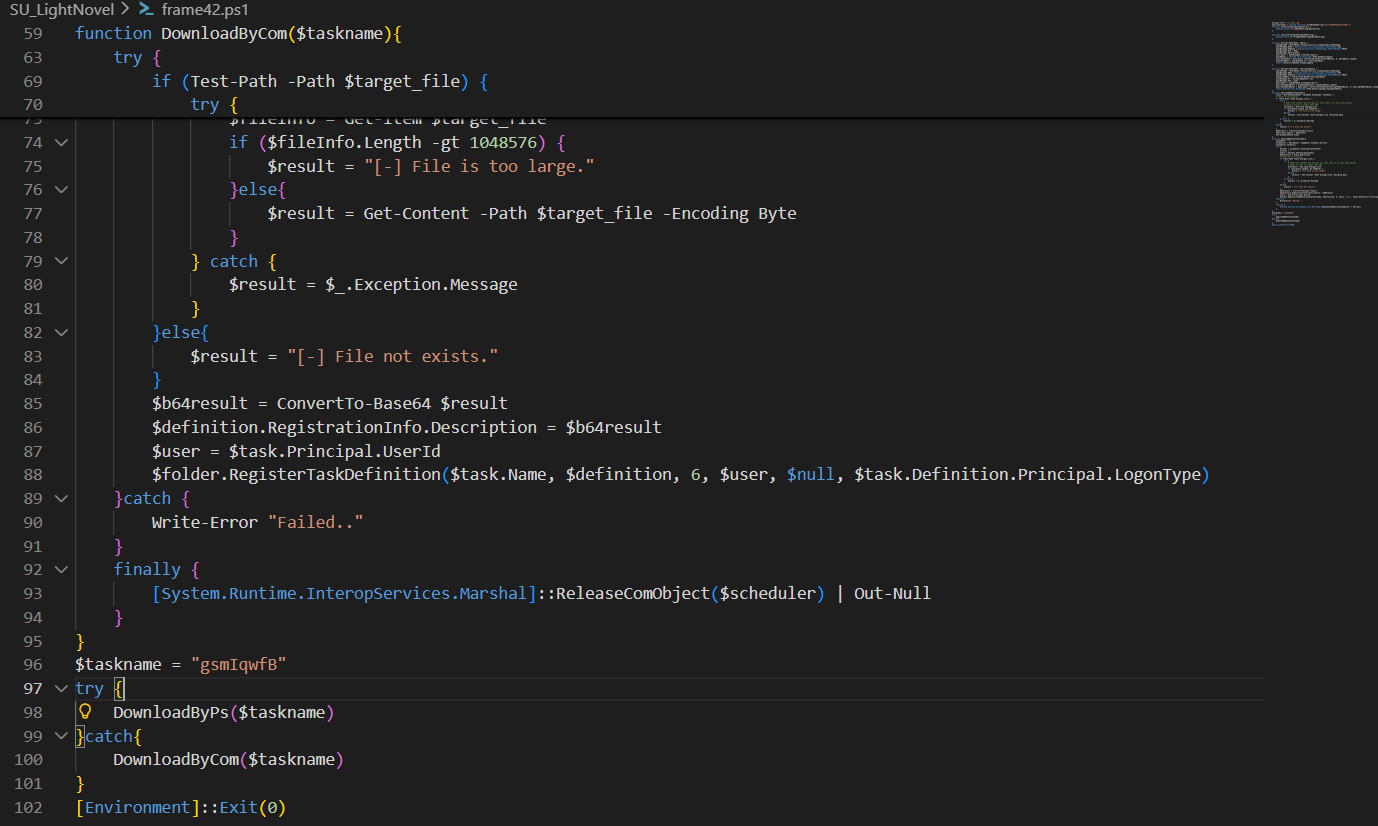The width and height of the screenshot is (1378, 826).
Task: Click the lightbulb code action icon
Action: point(85,712)
